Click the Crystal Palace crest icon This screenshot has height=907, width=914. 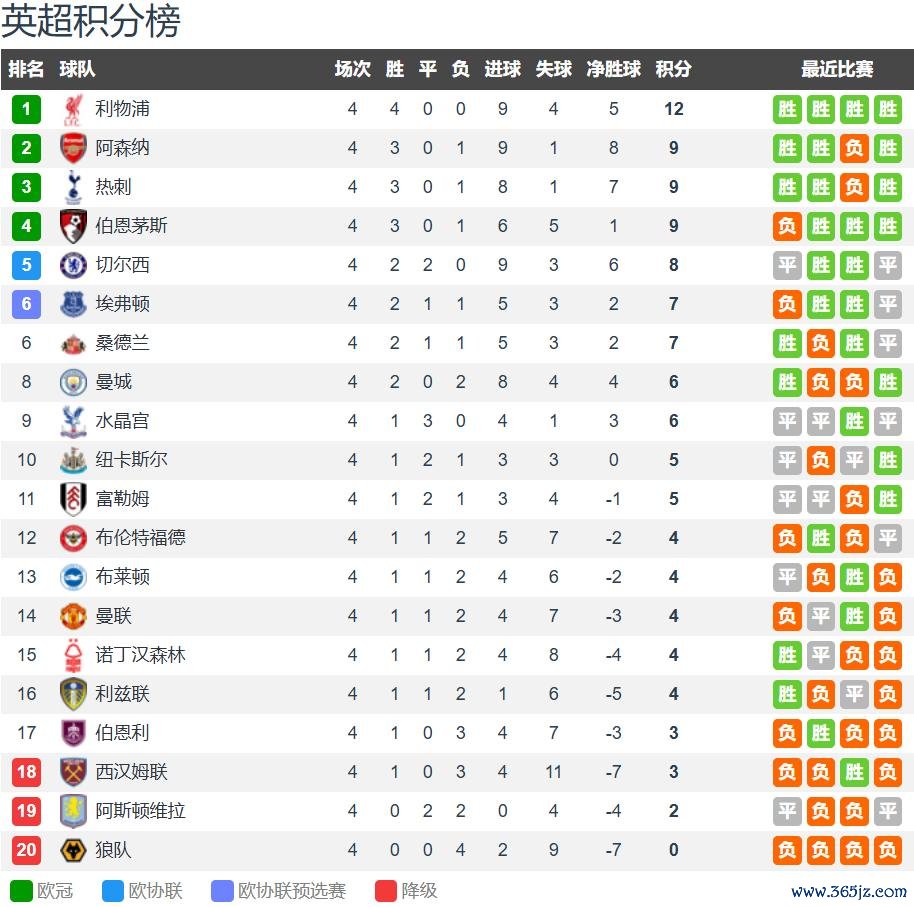coord(73,421)
